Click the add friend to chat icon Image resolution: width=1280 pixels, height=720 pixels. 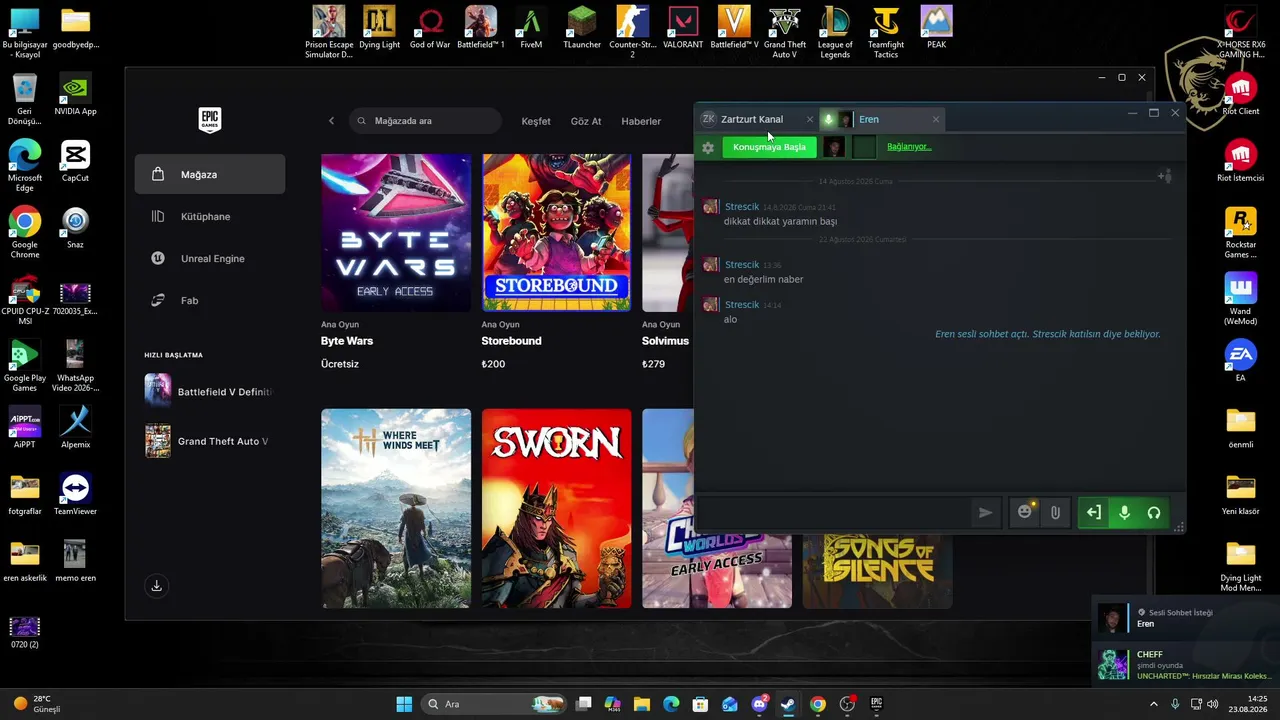pos(1164,176)
